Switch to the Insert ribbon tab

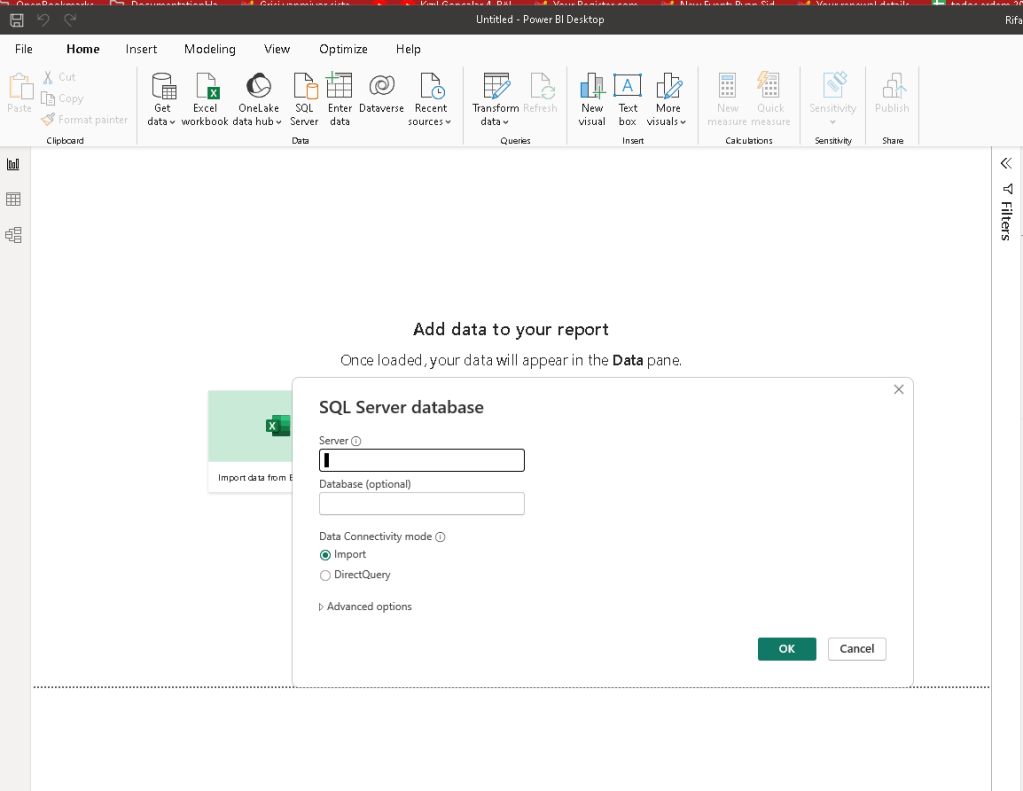coord(141,49)
